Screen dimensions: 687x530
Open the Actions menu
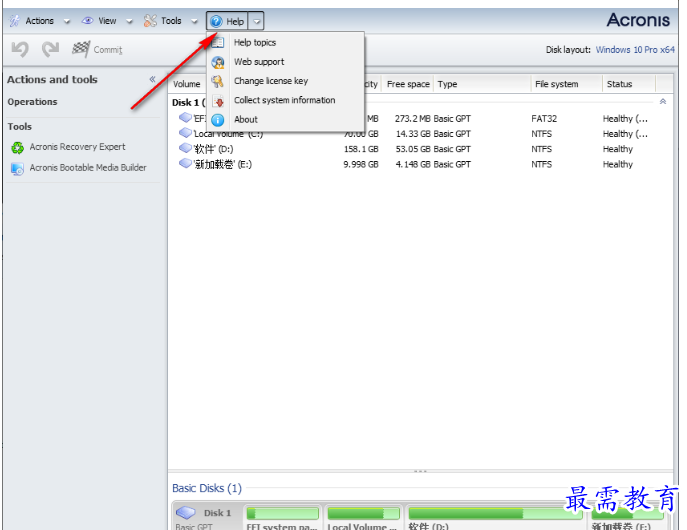tap(39, 21)
